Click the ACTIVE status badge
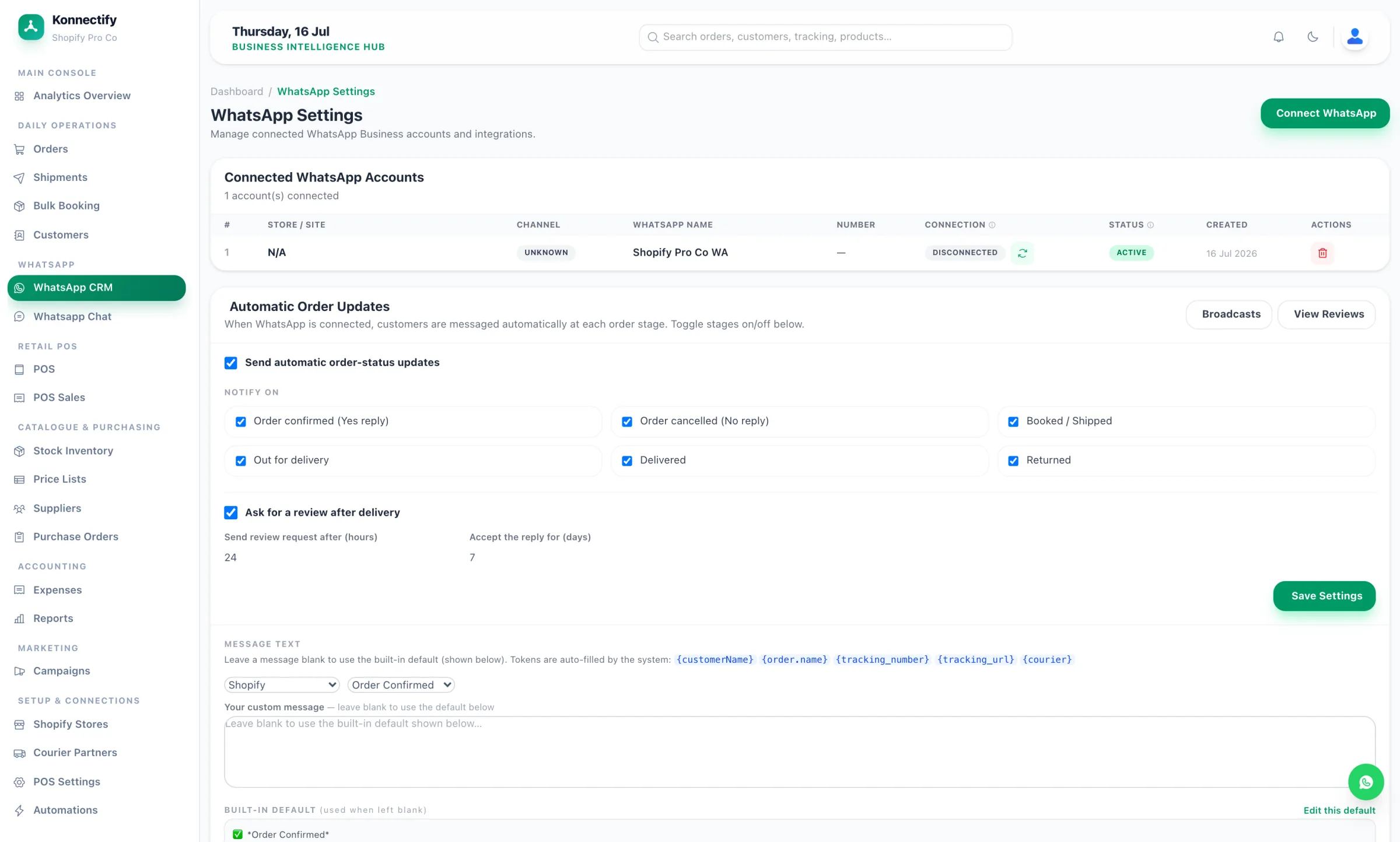 tap(1131, 253)
